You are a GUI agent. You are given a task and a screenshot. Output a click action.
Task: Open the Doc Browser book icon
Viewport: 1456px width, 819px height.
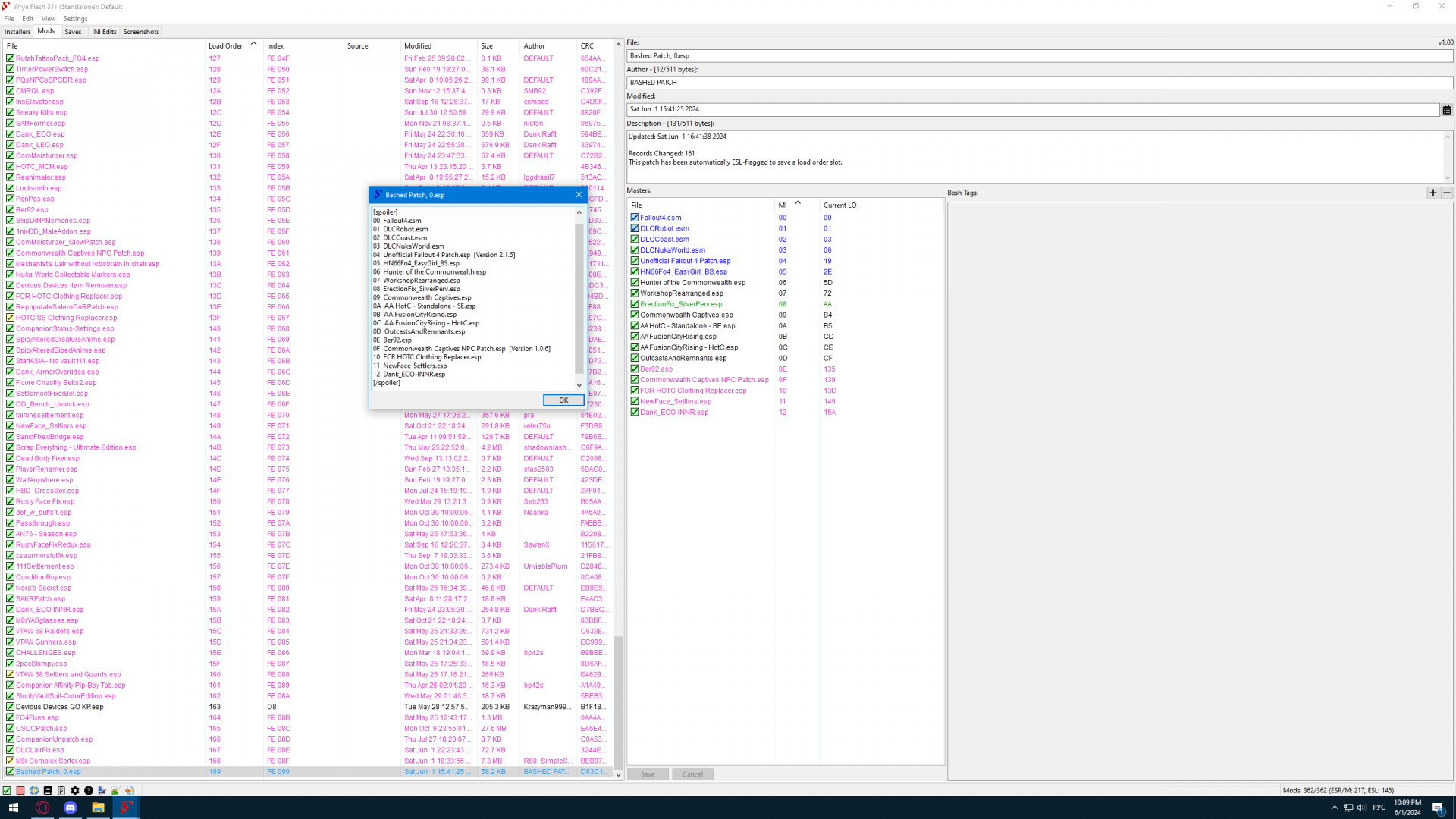point(48,790)
